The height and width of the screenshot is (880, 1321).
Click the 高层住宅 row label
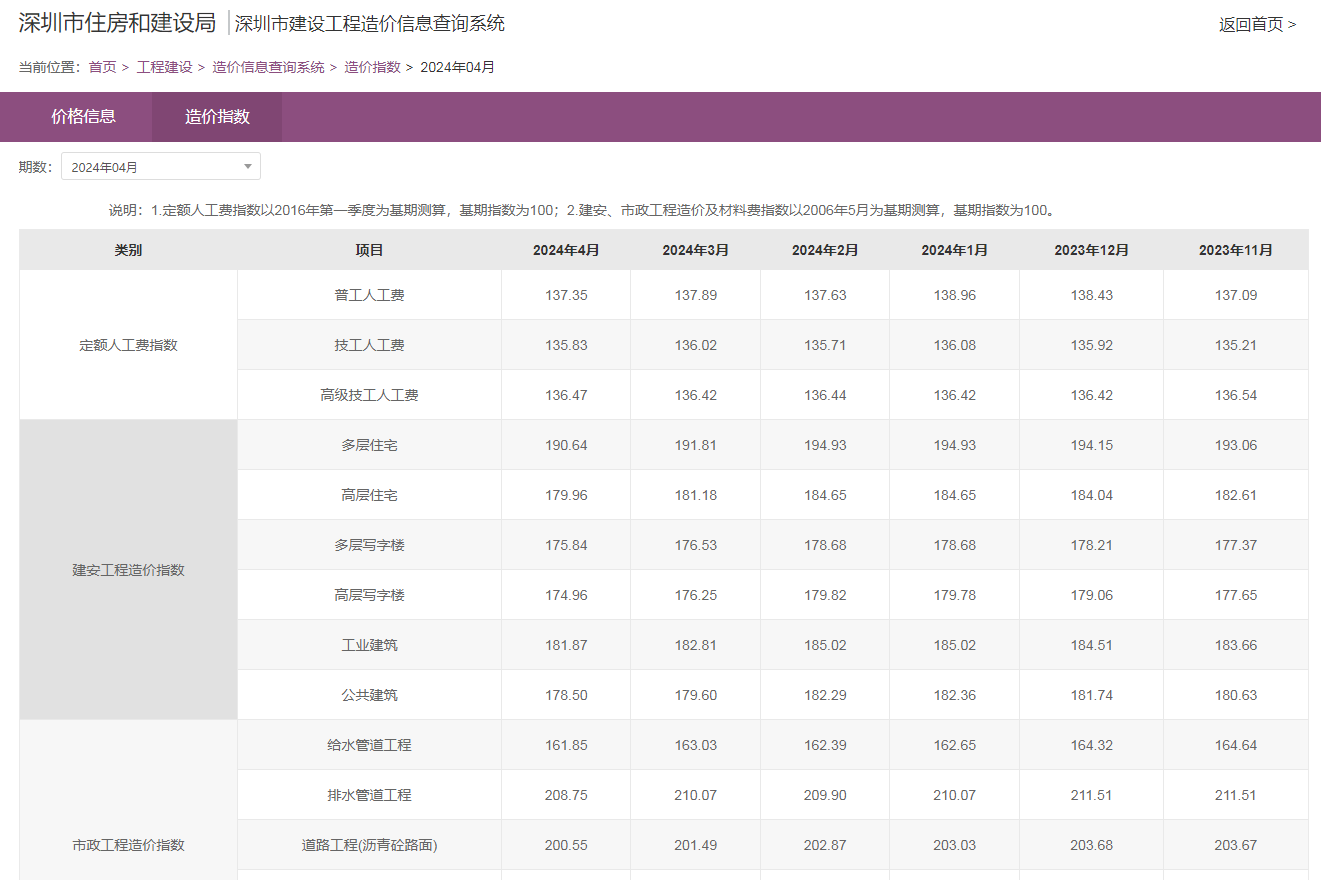point(369,495)
